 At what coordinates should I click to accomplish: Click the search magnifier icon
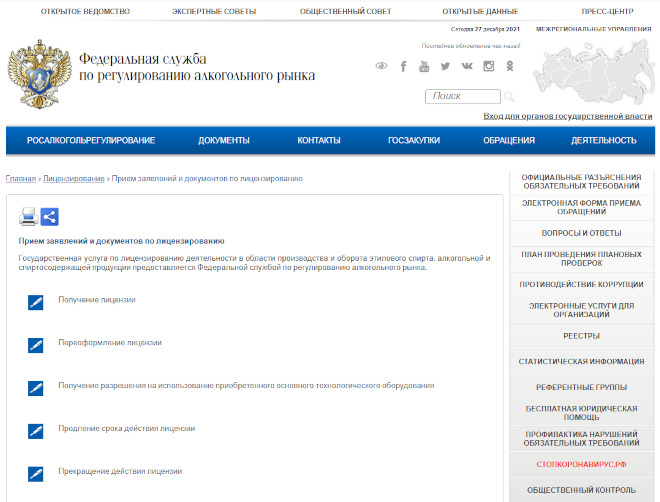[x=509, y=96]
